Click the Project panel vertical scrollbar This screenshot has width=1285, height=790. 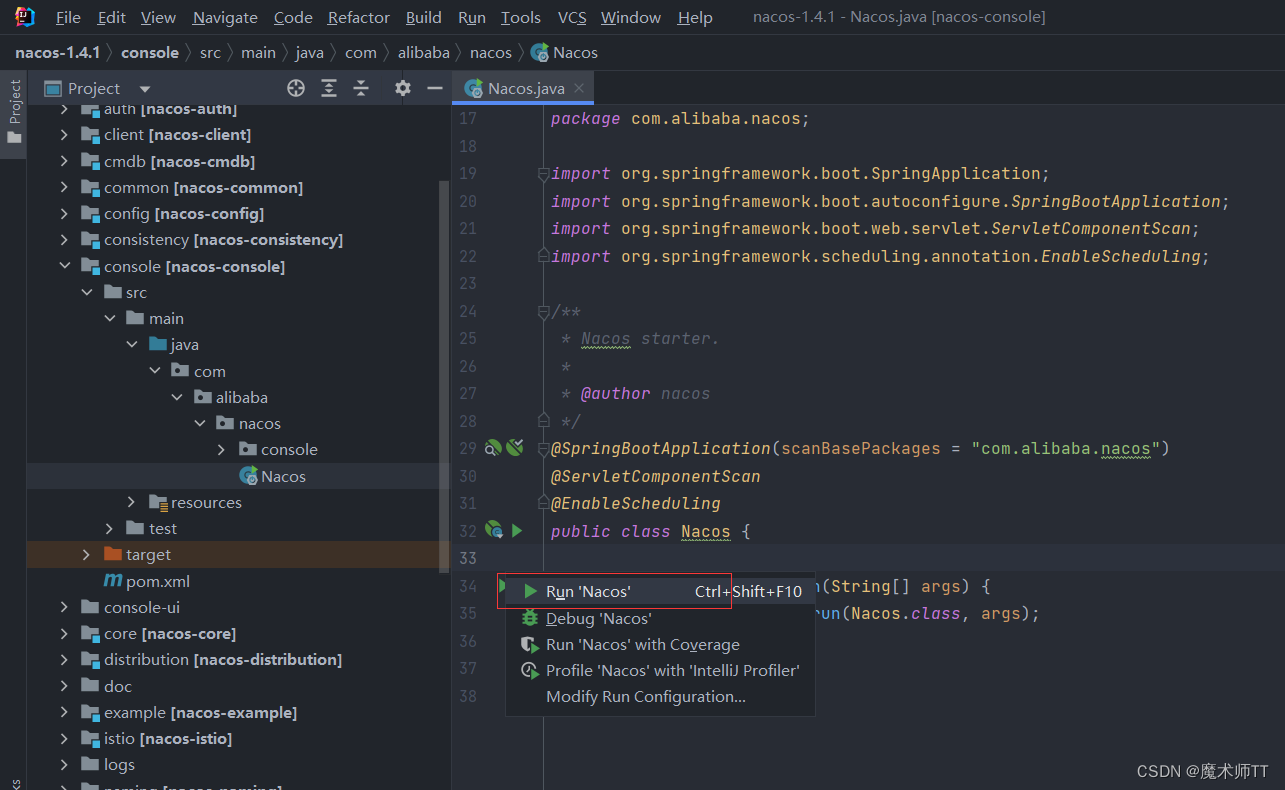(445, 375)
